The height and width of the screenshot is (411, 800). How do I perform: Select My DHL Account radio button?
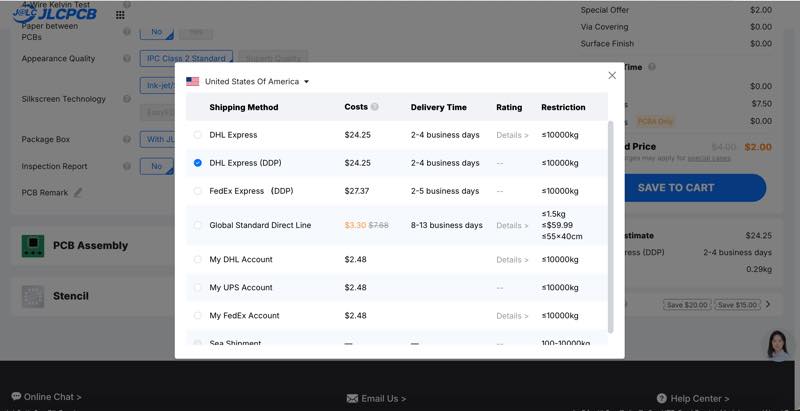(x=197, y=260)
